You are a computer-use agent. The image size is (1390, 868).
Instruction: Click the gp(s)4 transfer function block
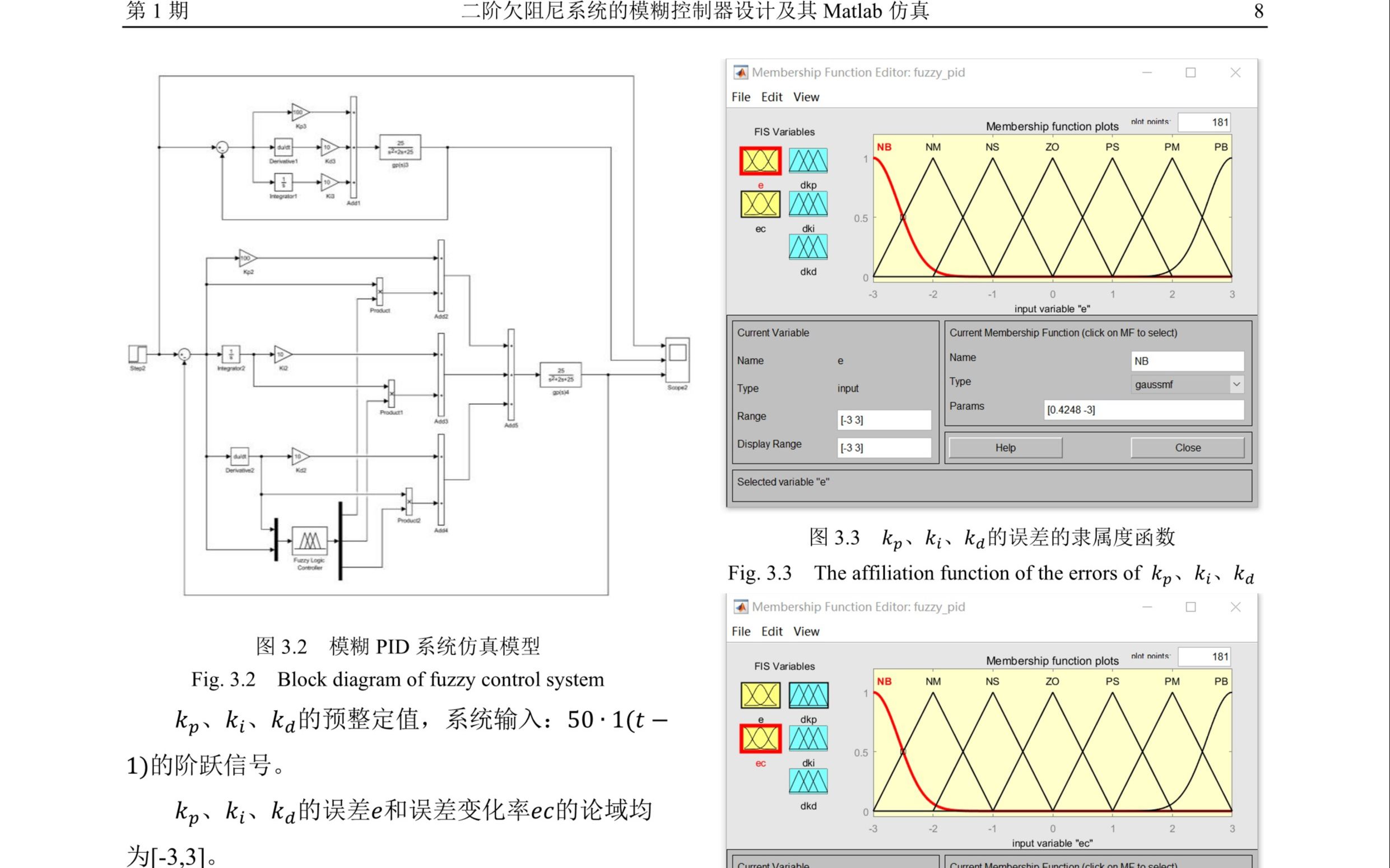(x=561, y=375)
